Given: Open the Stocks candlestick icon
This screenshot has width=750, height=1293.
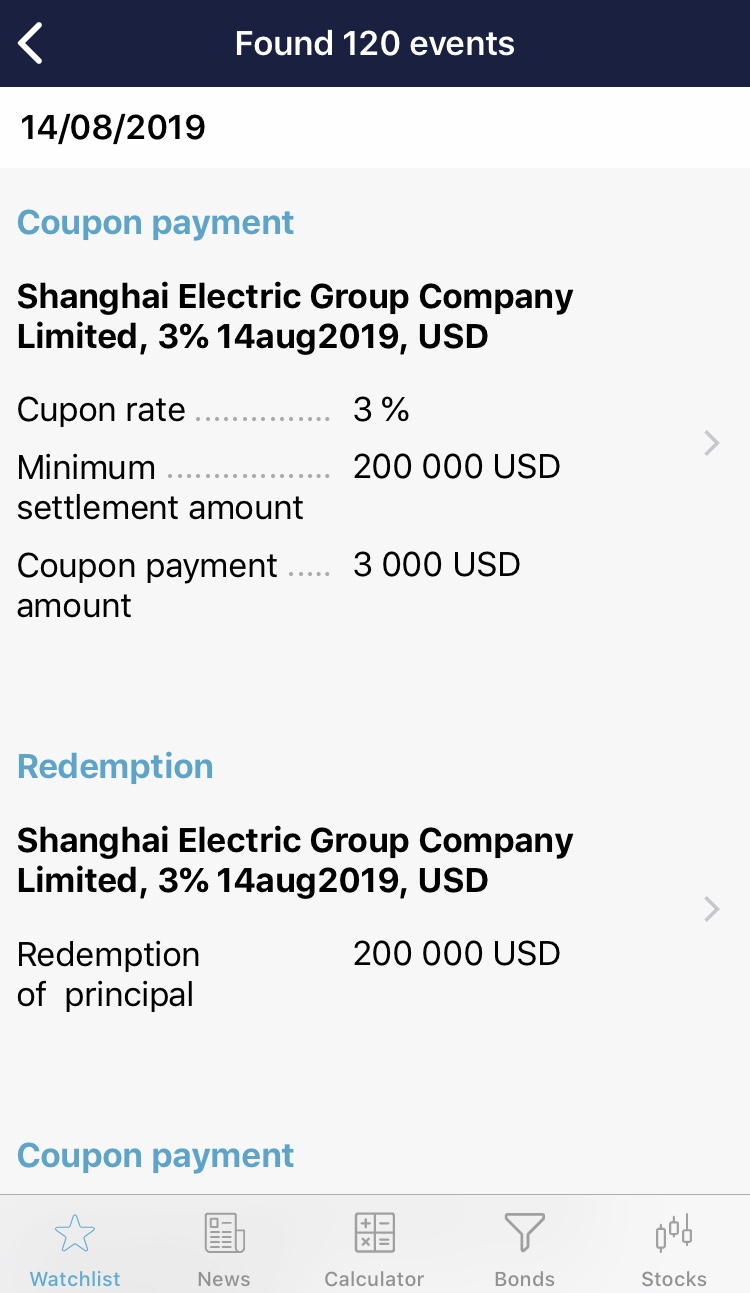Looking at the screenshot, I should pos(673,1233).
